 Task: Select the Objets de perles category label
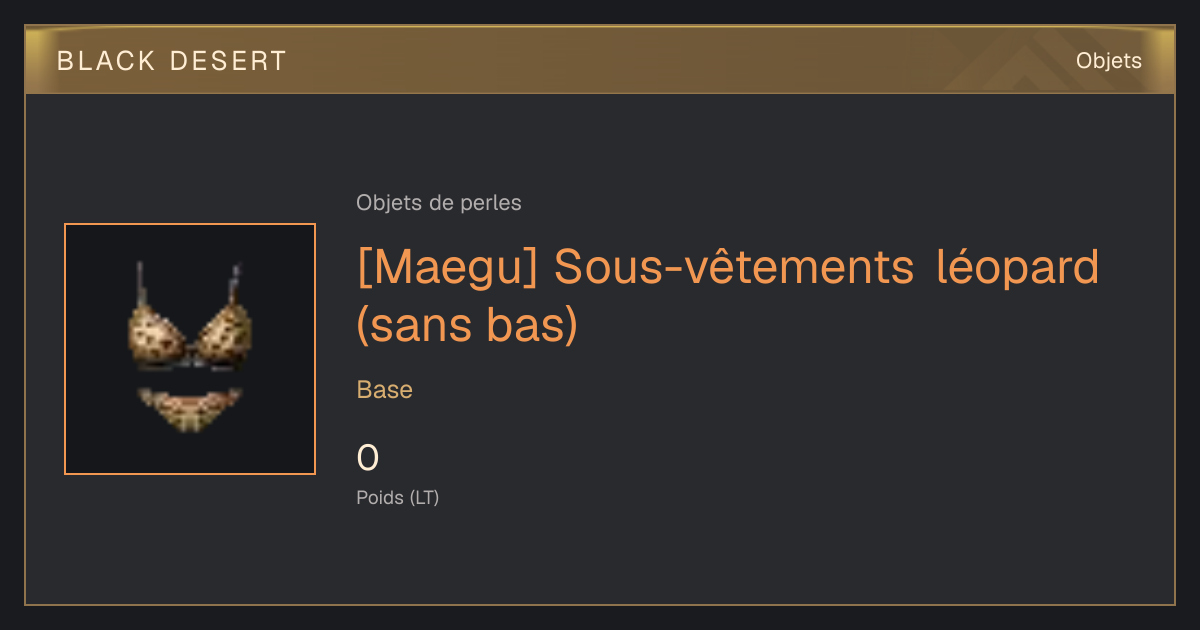click(439, 203)
